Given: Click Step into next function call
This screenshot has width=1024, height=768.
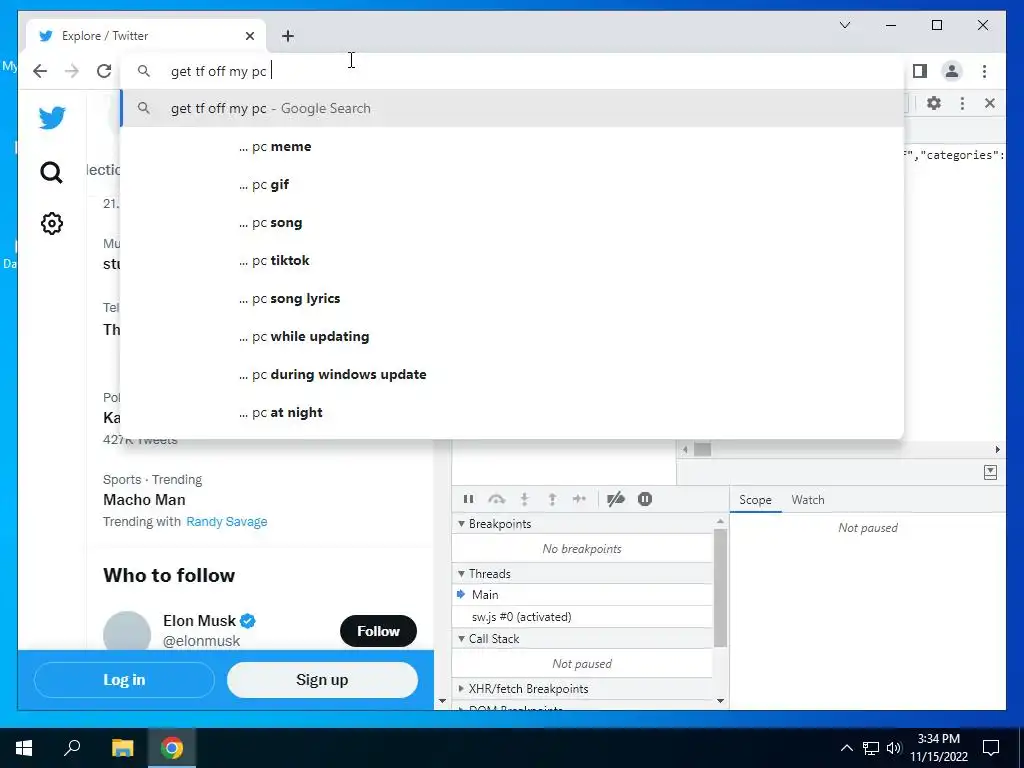Looking at the screenshot, I should click(x=524, y=500).
